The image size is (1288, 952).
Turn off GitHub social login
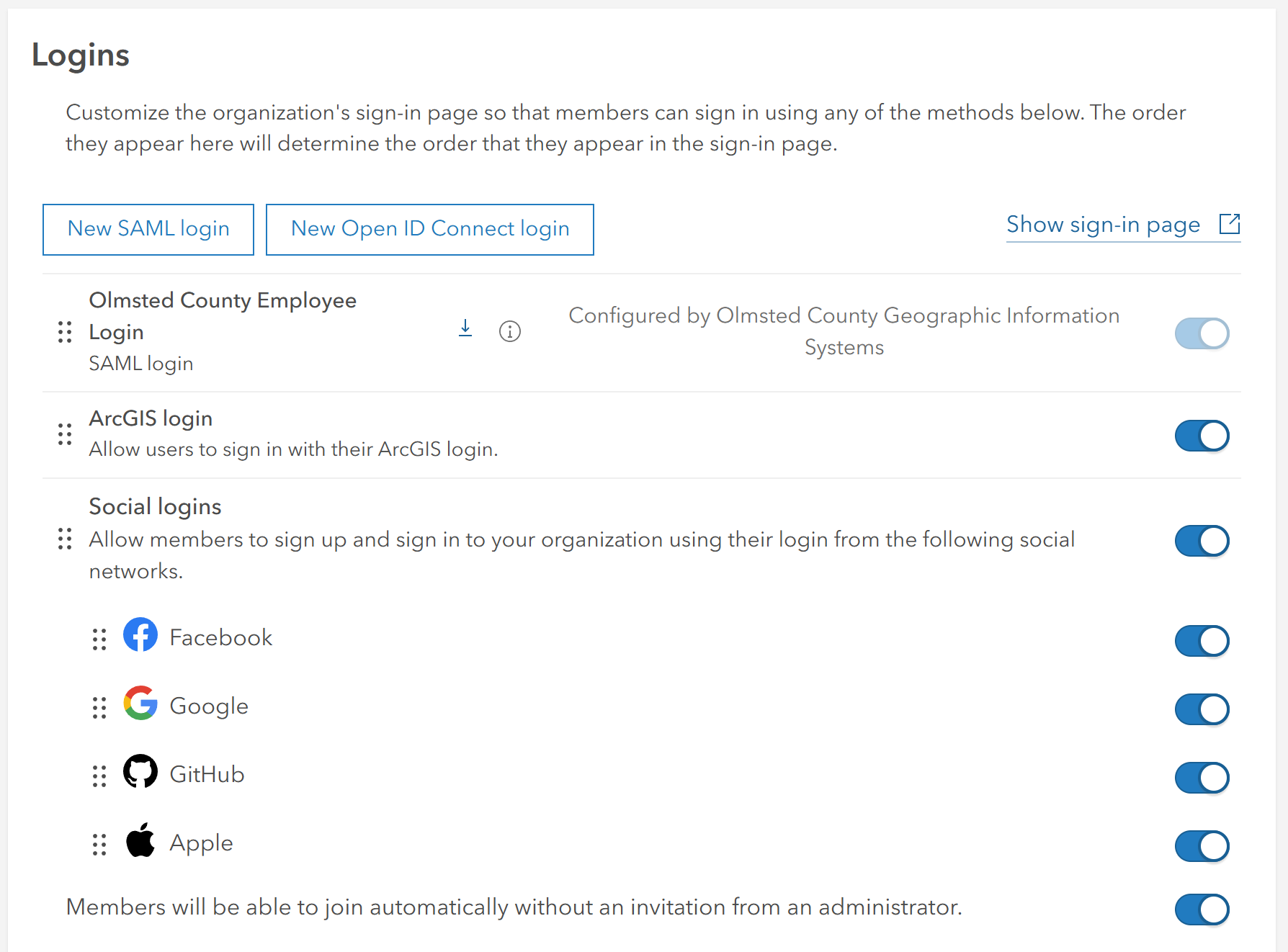(1202, 778)
